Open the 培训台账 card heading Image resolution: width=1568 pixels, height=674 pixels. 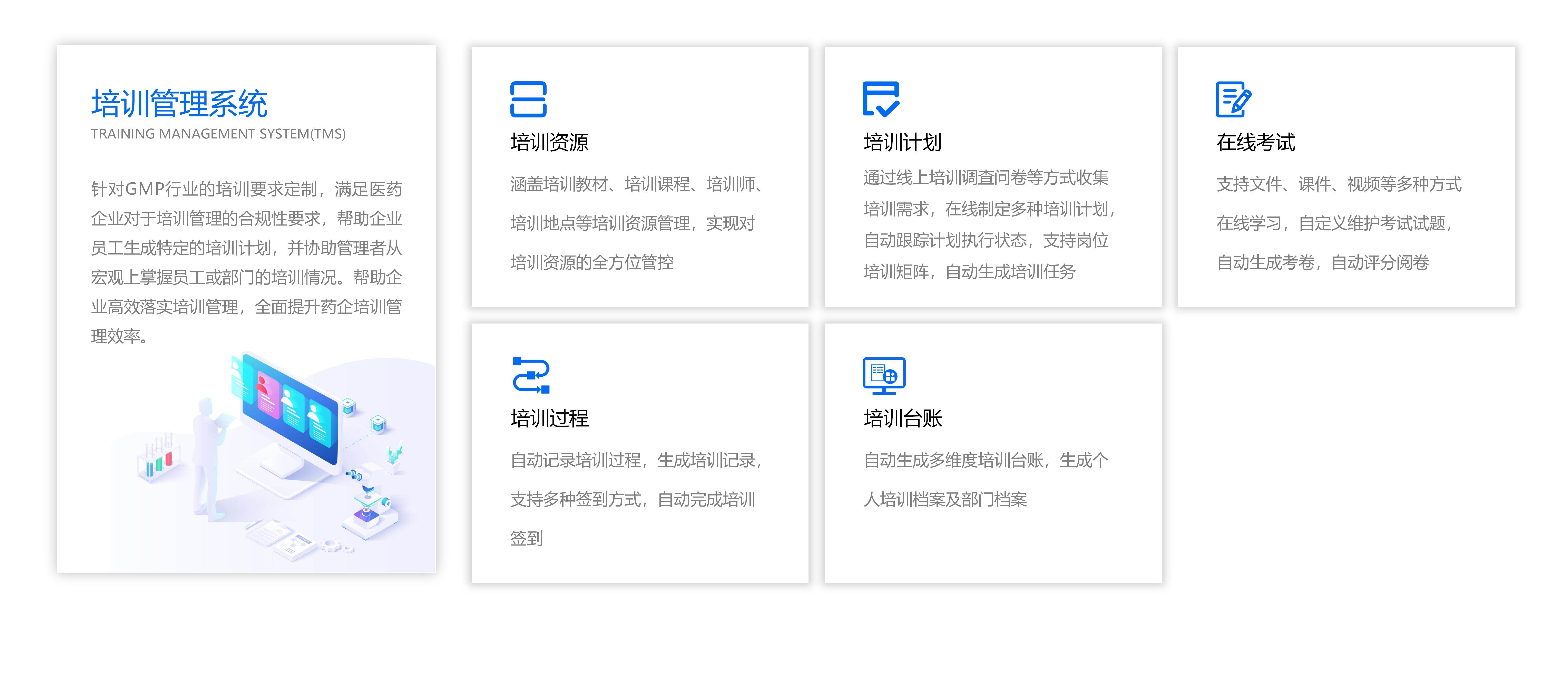pyautogui.click(x=903, y=418)
